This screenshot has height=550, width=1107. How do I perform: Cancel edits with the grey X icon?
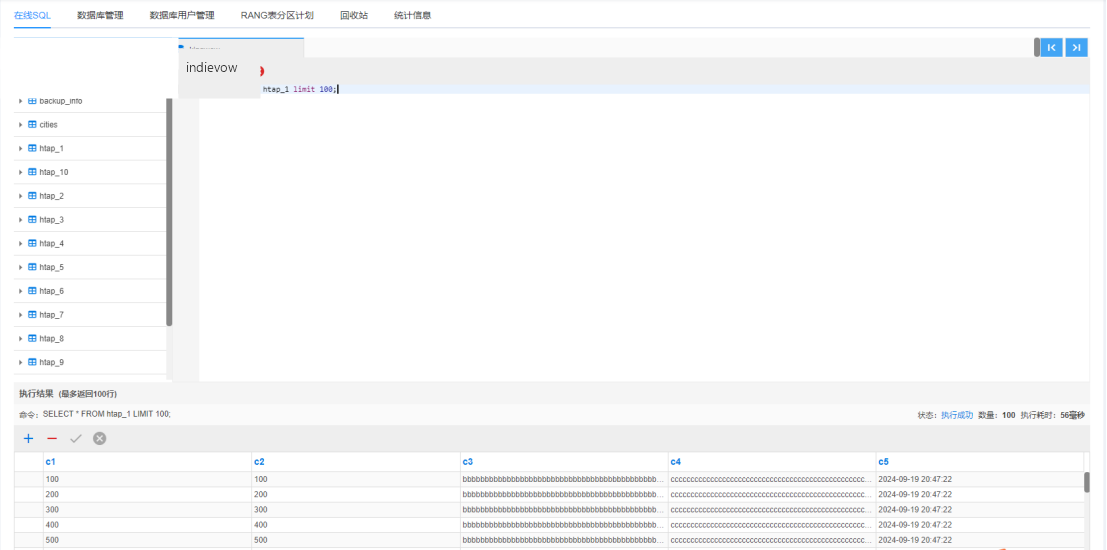tap(100, 438)
